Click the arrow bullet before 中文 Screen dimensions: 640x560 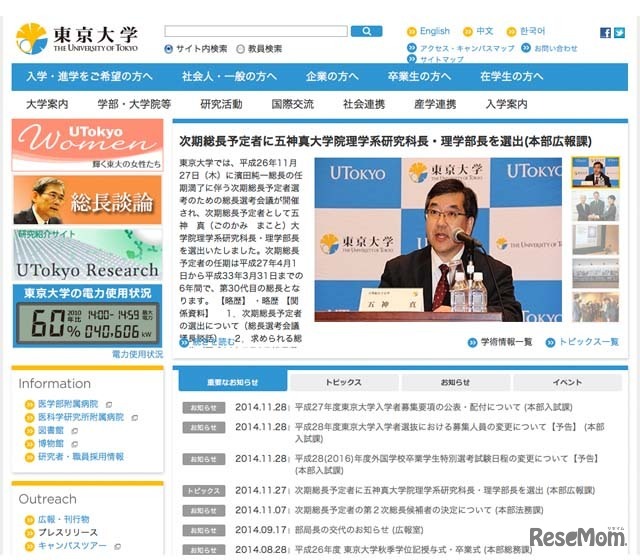[x=468, y=31]
